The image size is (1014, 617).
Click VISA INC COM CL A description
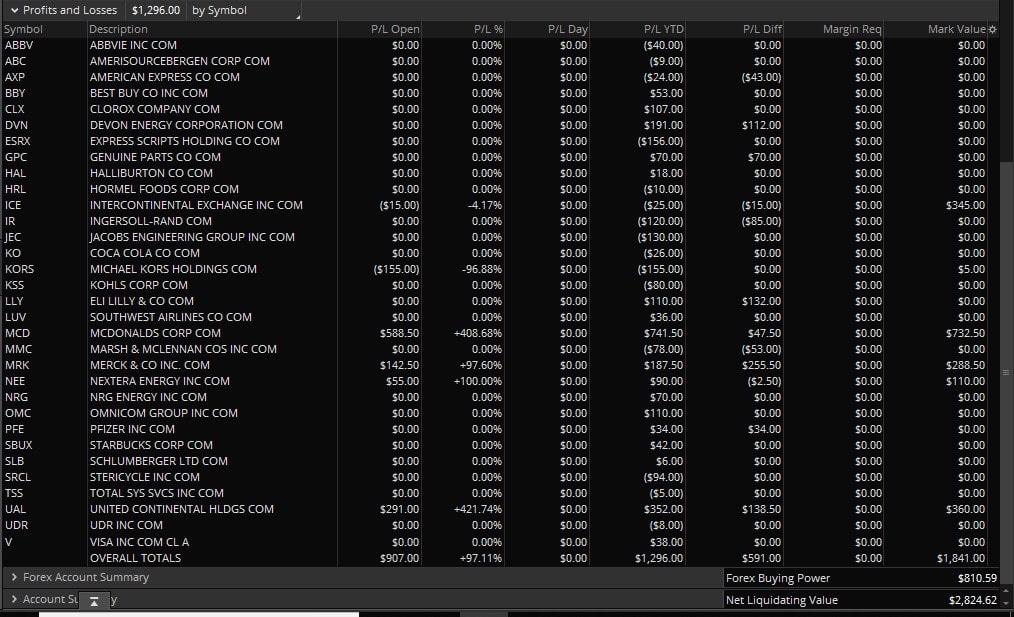[x=139, y=542]
